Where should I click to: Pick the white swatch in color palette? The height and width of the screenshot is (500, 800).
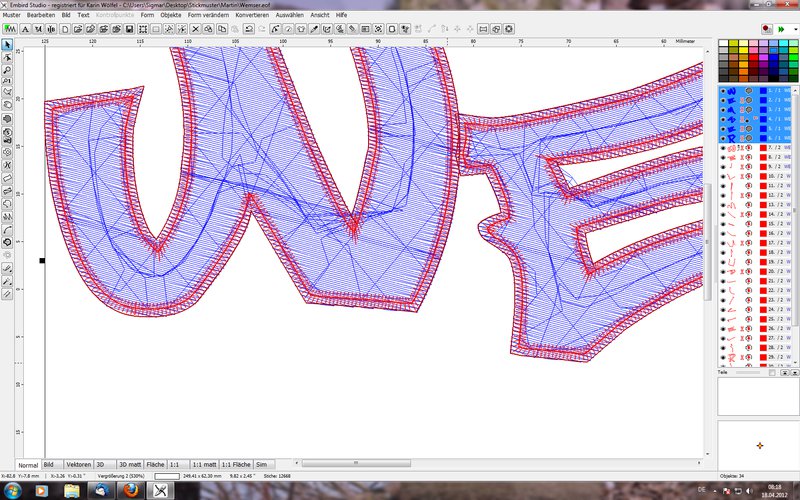tap(723, 43)
